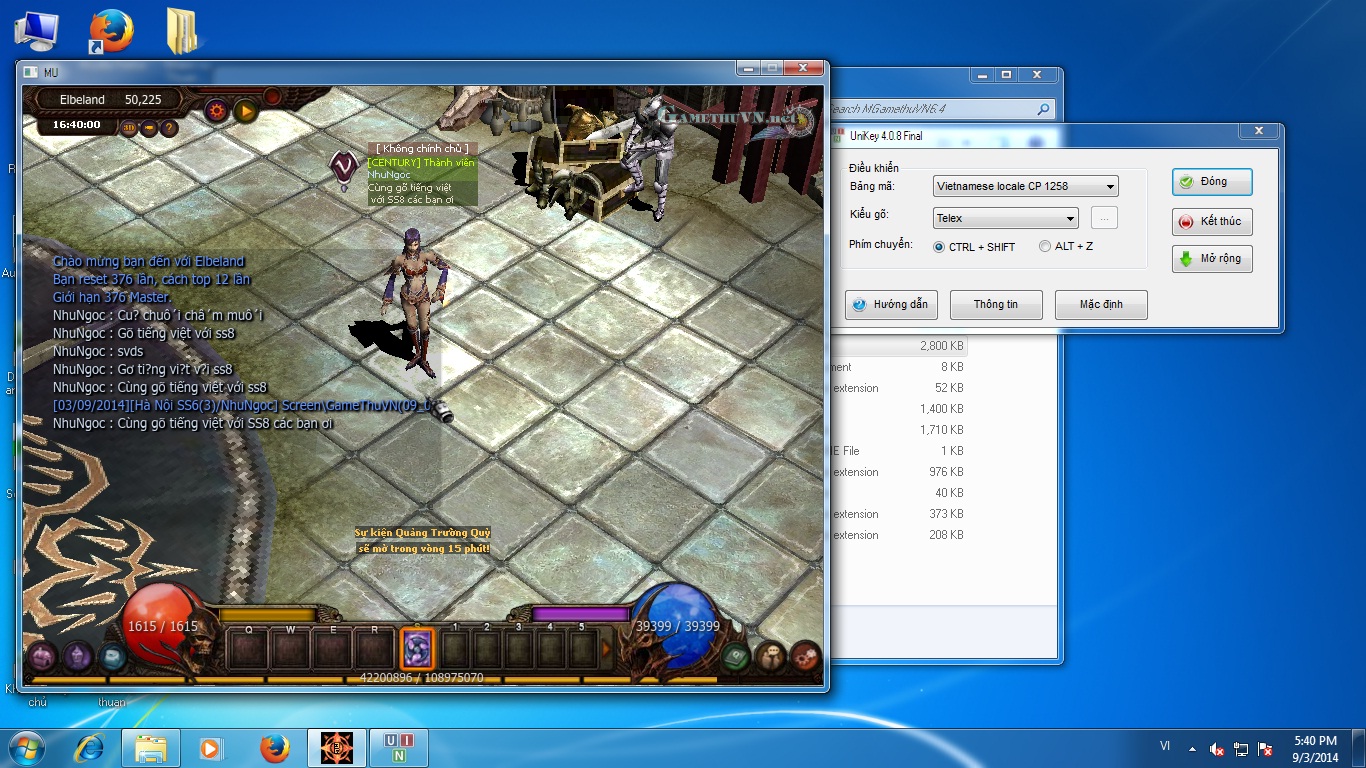Toggle the 3D camera icon under the map name
The height and width of the screenshot is (768, 1366).
click(x=129, y=127)
